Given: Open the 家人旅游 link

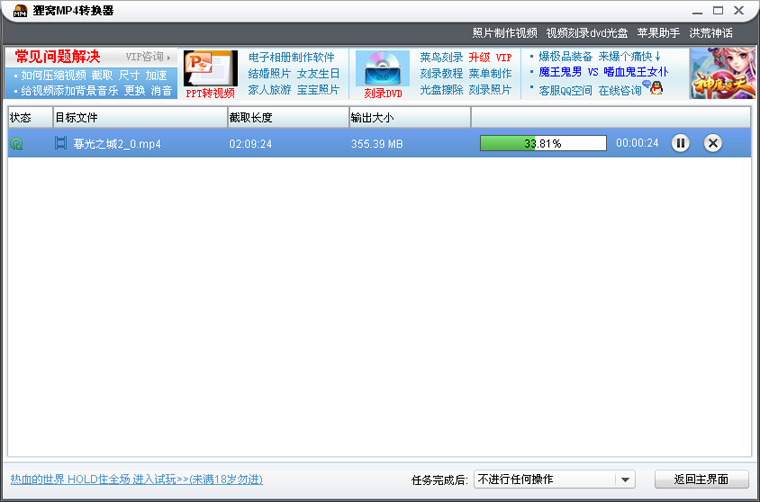Looking at the screenshot, I should pos(269,90).
